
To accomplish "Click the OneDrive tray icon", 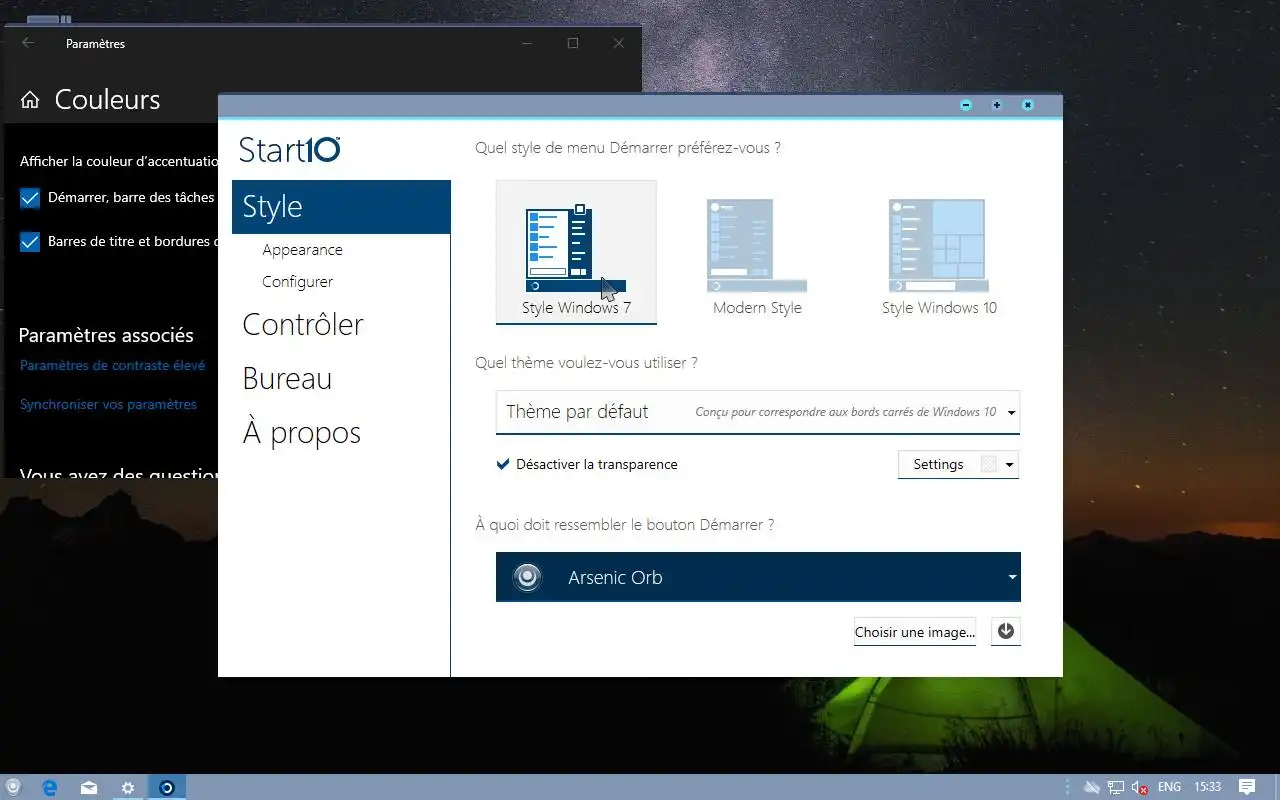I will [x=1092, y=788].
